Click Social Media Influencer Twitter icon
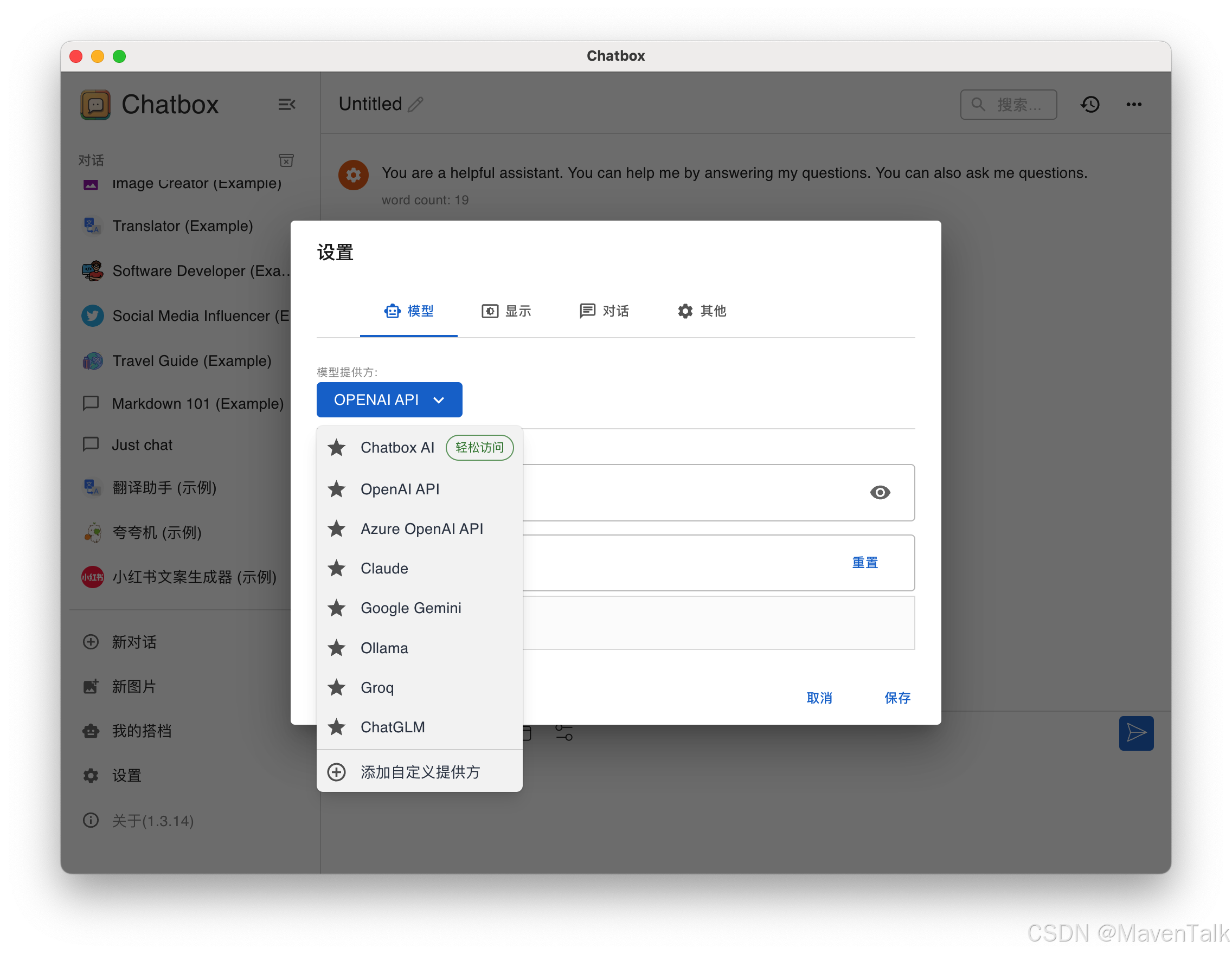 (93, 316)
